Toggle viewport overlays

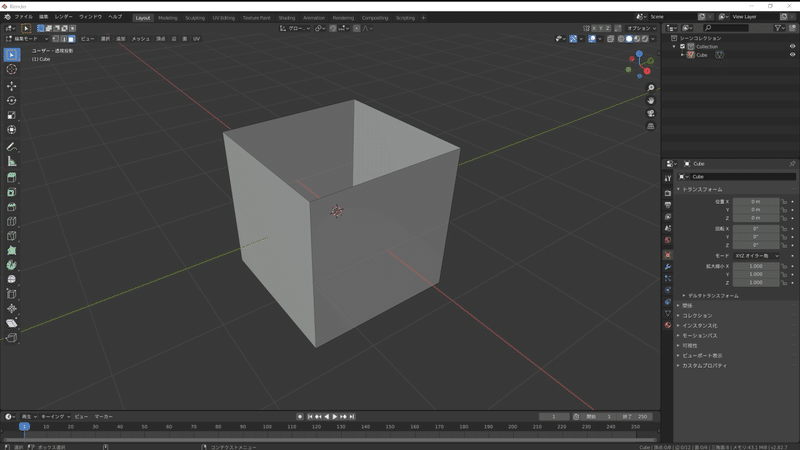(592, 39)
